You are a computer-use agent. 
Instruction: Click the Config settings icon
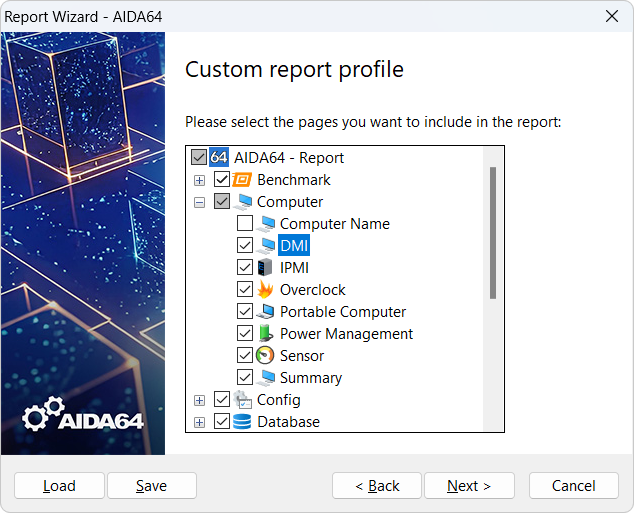243,400
